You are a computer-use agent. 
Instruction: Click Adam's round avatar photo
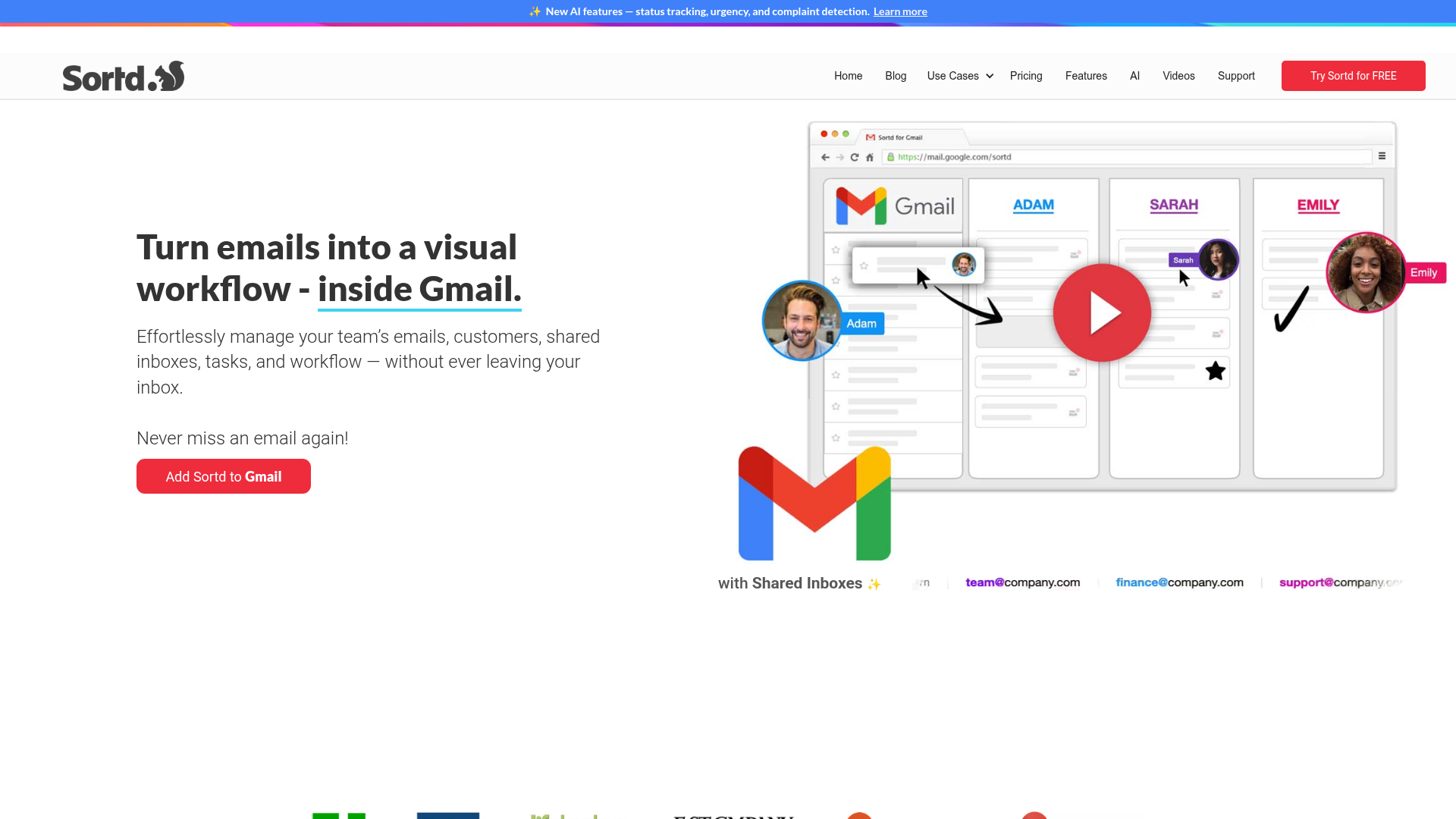click(x=802, y=321)
